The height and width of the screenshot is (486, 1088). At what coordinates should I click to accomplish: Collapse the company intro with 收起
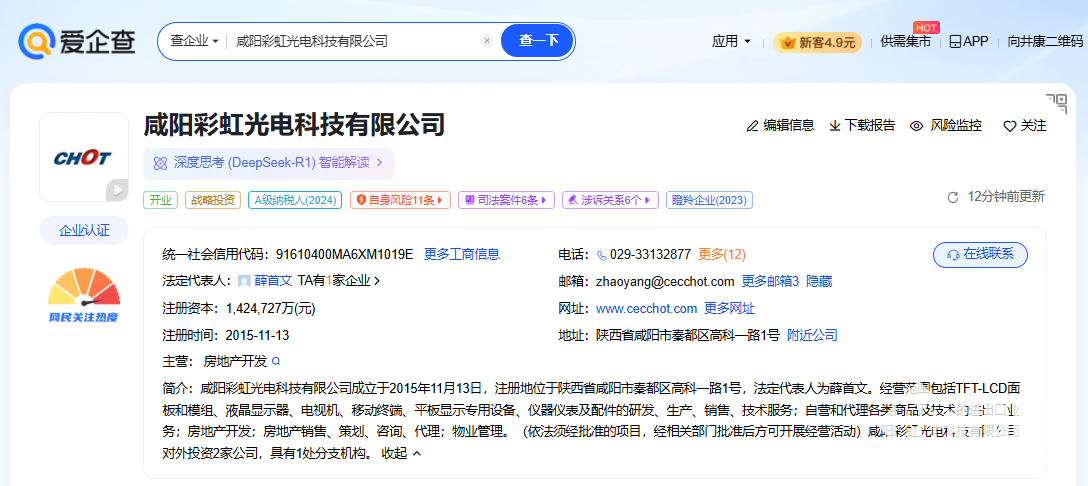point(401,453)
